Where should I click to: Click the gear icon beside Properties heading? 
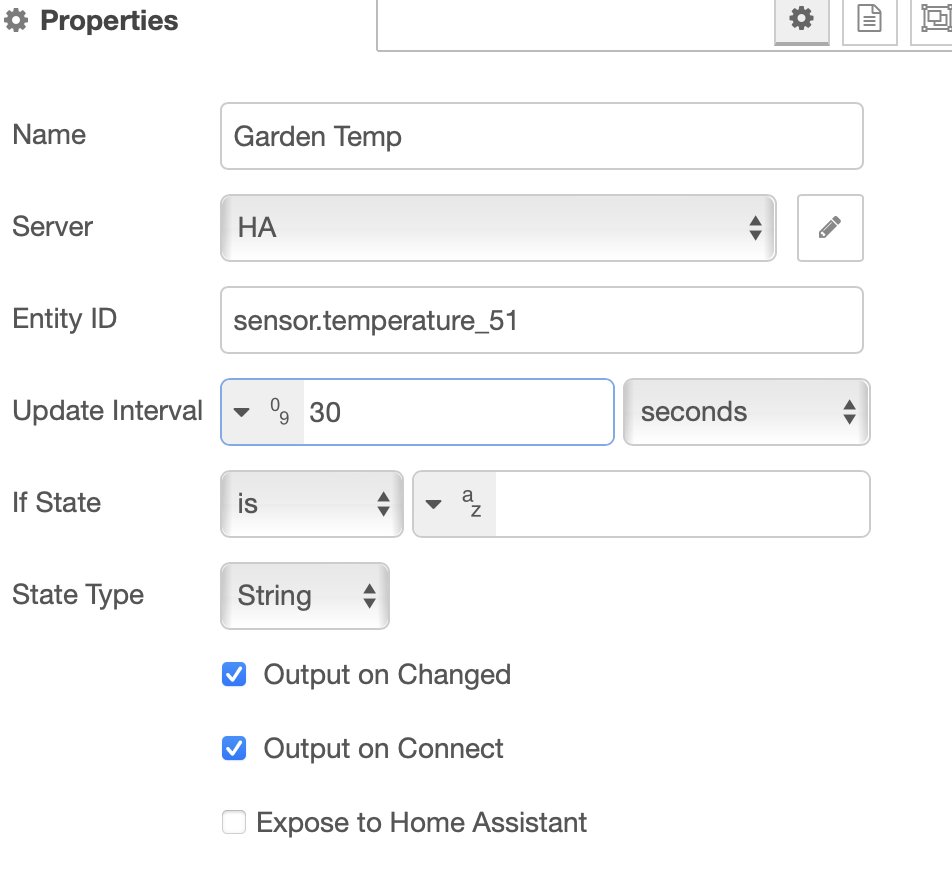tap(18, 20)
